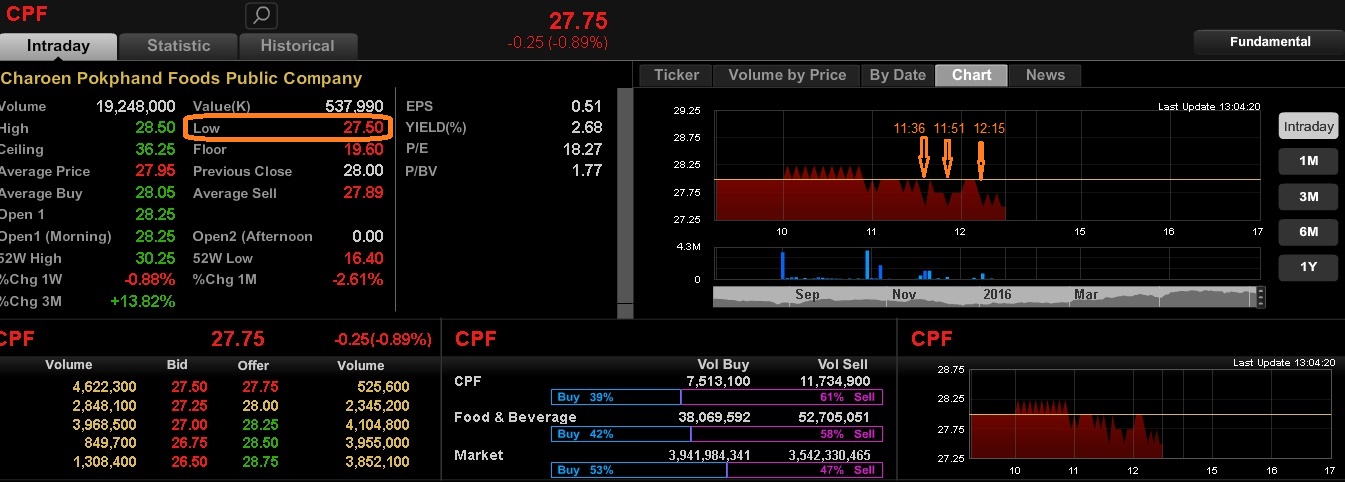Image resolution: width=1345 pixels, height=482 pixels.
Task: Click bid price 26.75 in order book
Action: (188, 443)
